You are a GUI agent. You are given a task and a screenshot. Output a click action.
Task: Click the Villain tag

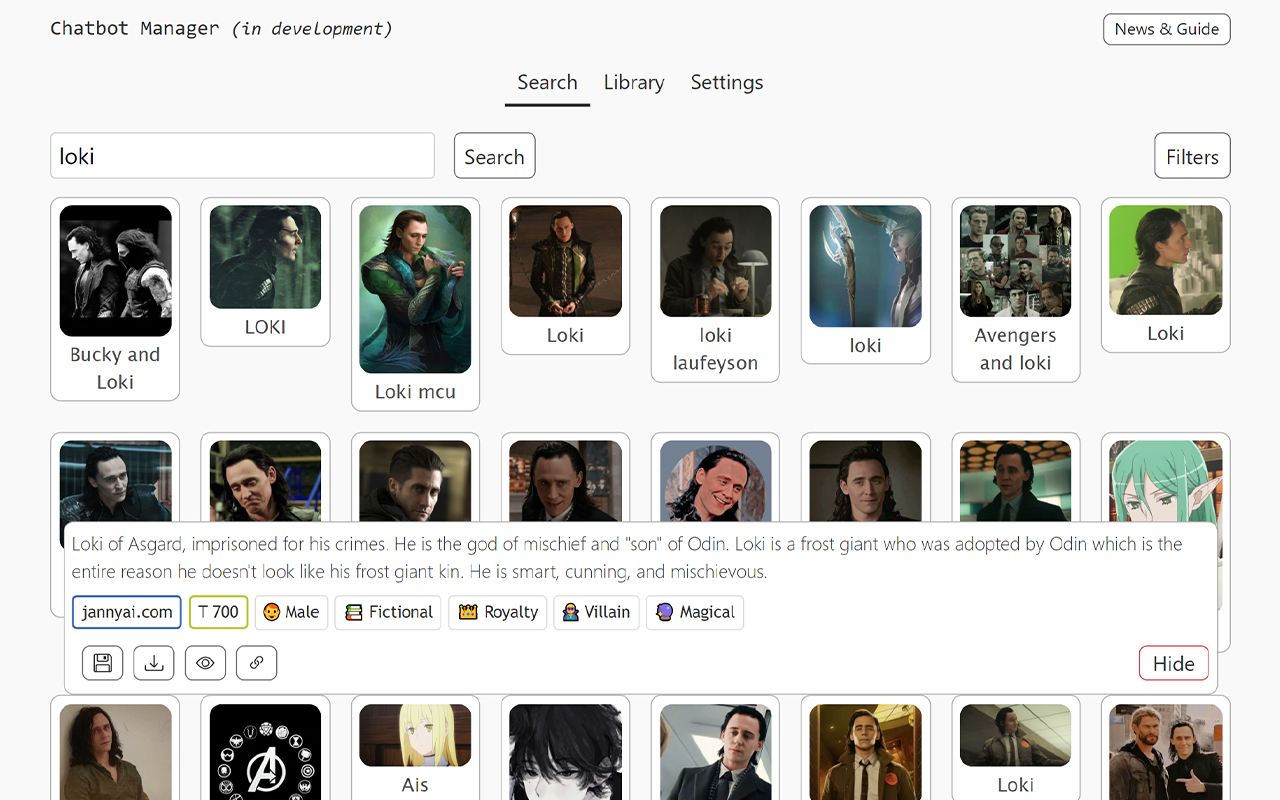coord(596,612)
